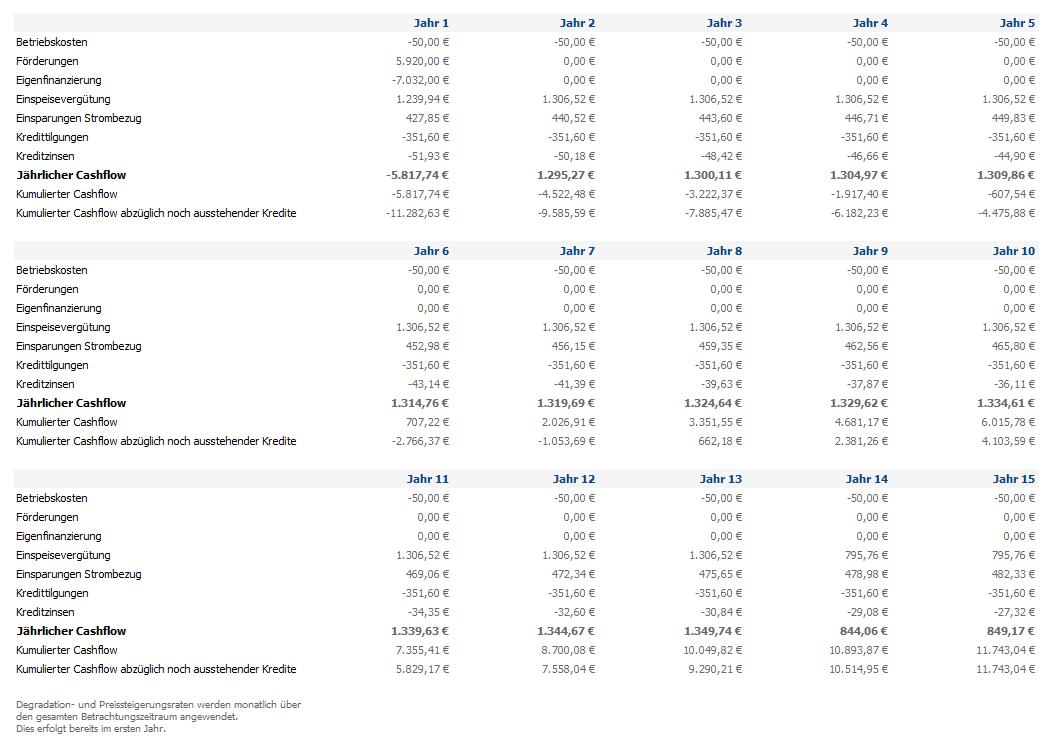Click Kreditzinsen value -39,63 €
The height and width of the screenshot is (750, 1052).
[x=721, y=384]
